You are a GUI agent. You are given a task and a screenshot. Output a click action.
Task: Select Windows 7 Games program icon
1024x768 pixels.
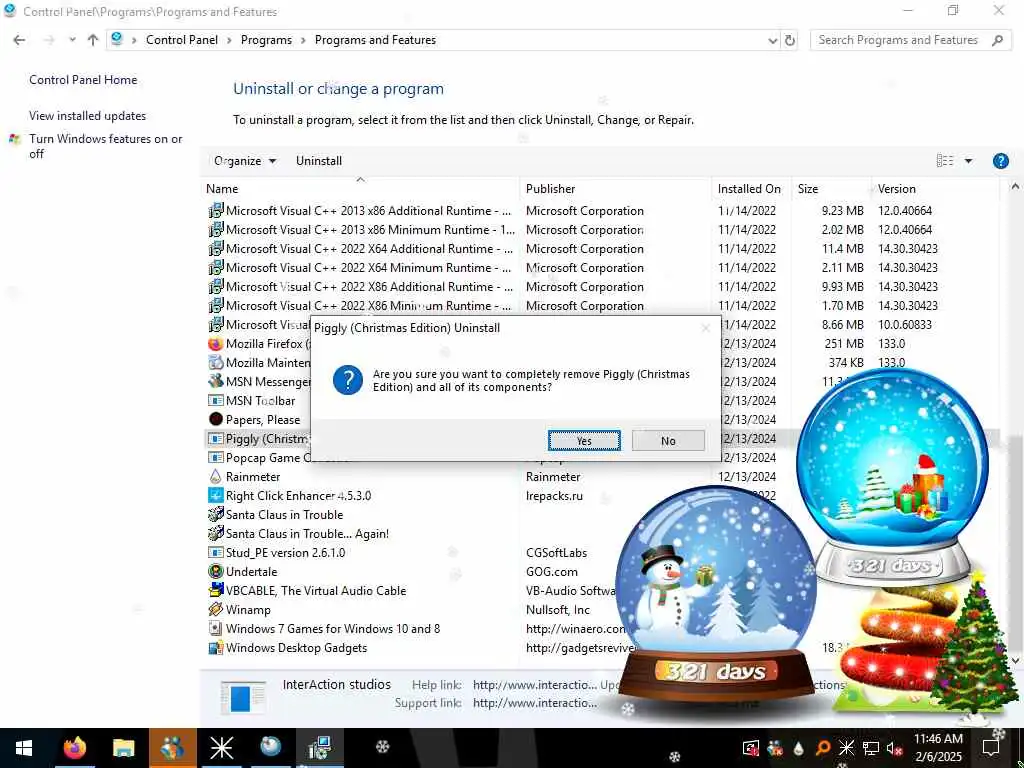click(216, 629)
